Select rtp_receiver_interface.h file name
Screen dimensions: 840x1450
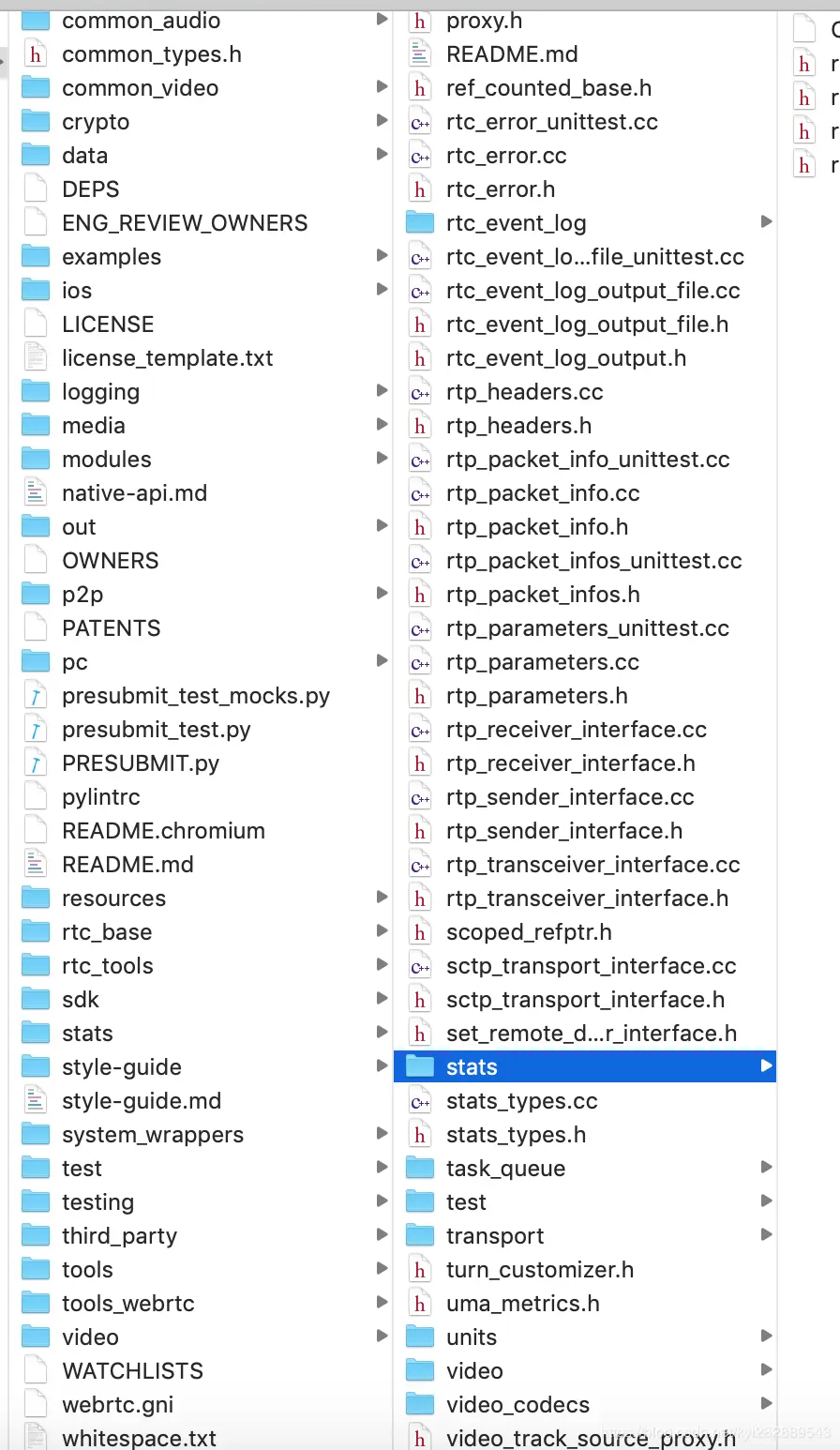570,763
